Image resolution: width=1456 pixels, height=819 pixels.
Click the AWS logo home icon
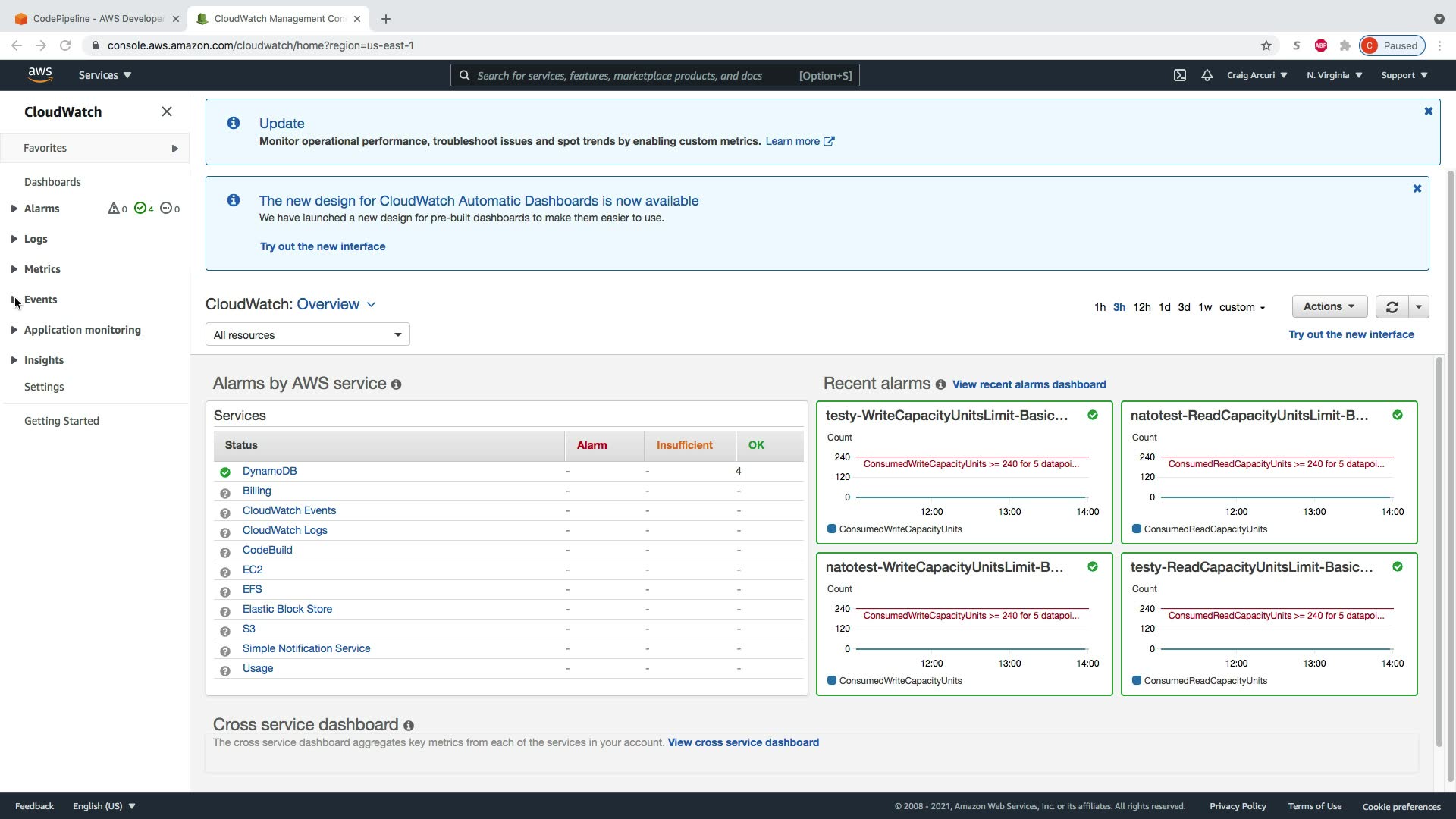point(40,74)
